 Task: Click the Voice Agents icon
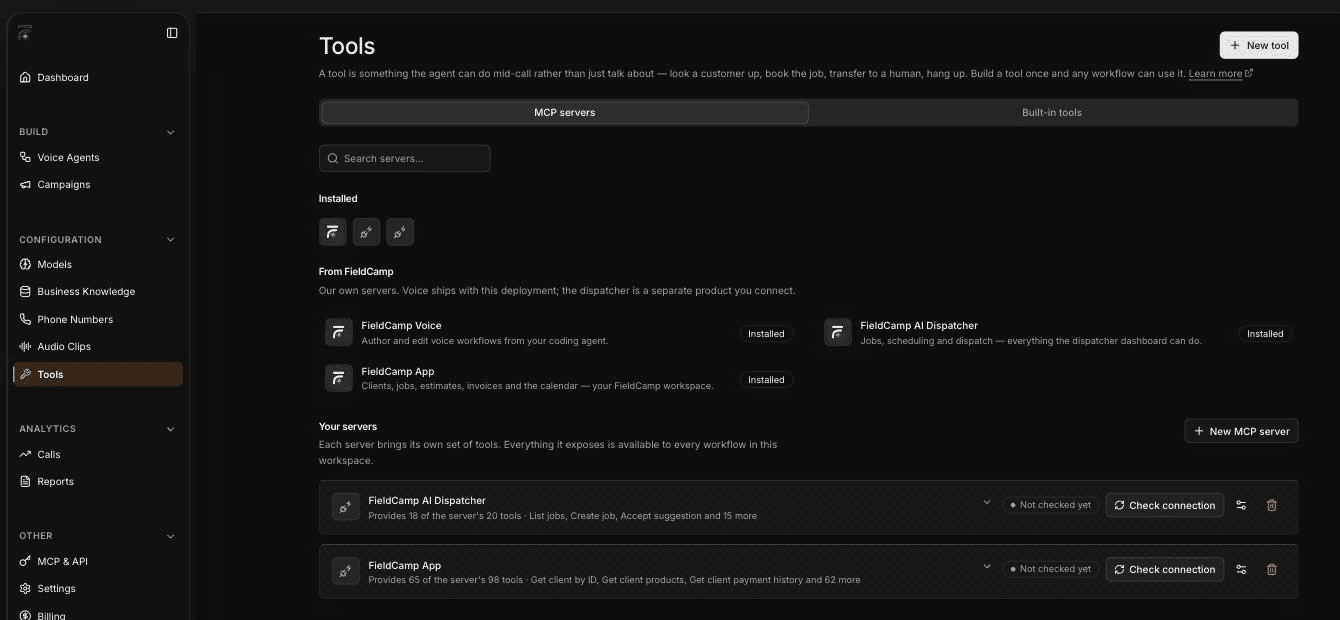(26, 157)
